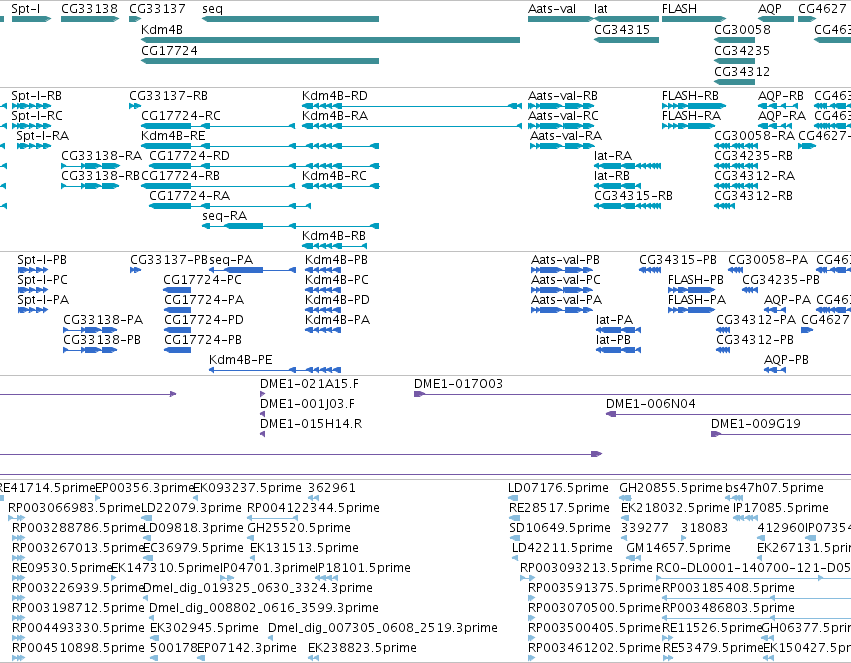The width and height of the screenshot is (851, 663).
Task: Click the FLASH gene label
Action: coord(679,9)
